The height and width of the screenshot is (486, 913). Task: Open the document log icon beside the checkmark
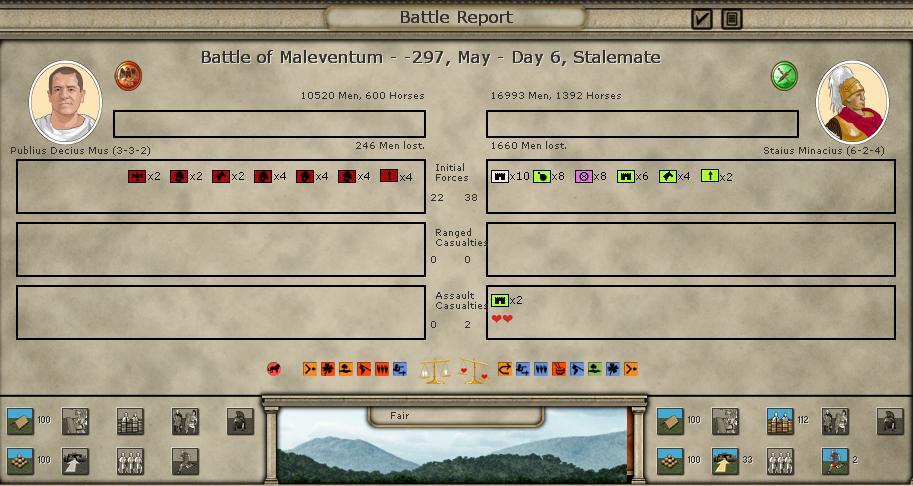(732, 18)
